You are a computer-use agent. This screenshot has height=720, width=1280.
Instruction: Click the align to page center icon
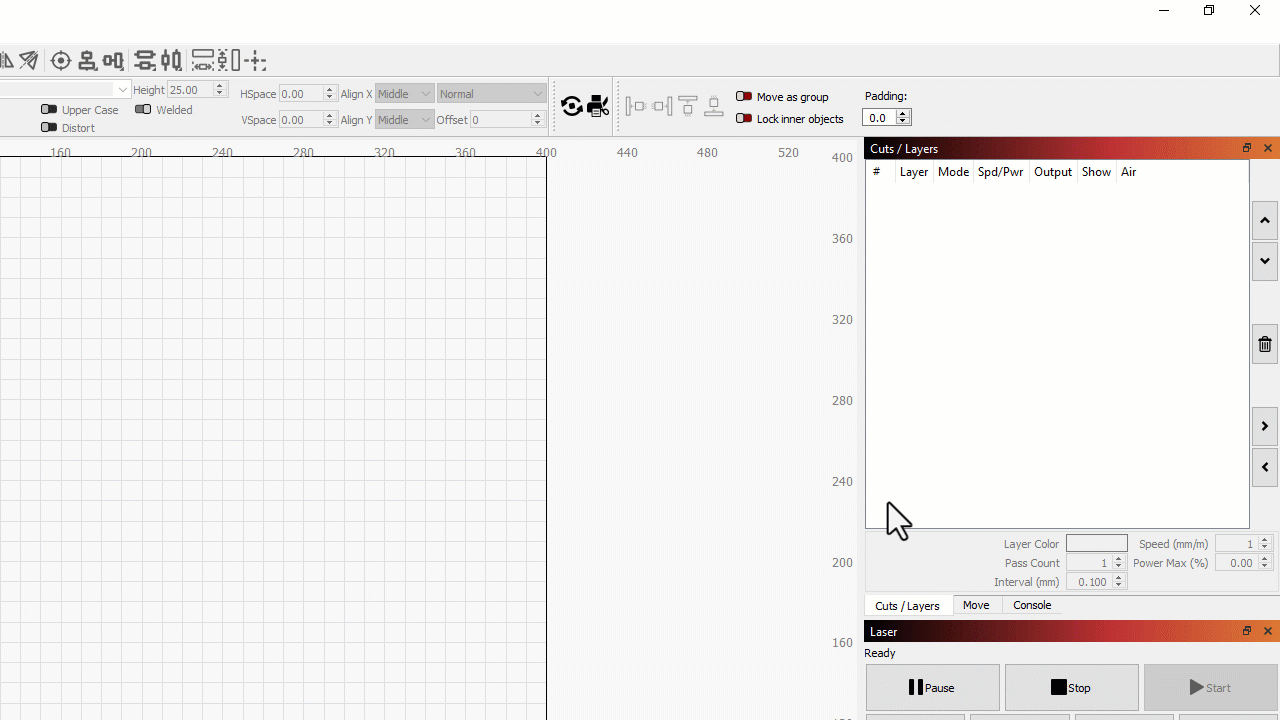(x=60, y=60)
